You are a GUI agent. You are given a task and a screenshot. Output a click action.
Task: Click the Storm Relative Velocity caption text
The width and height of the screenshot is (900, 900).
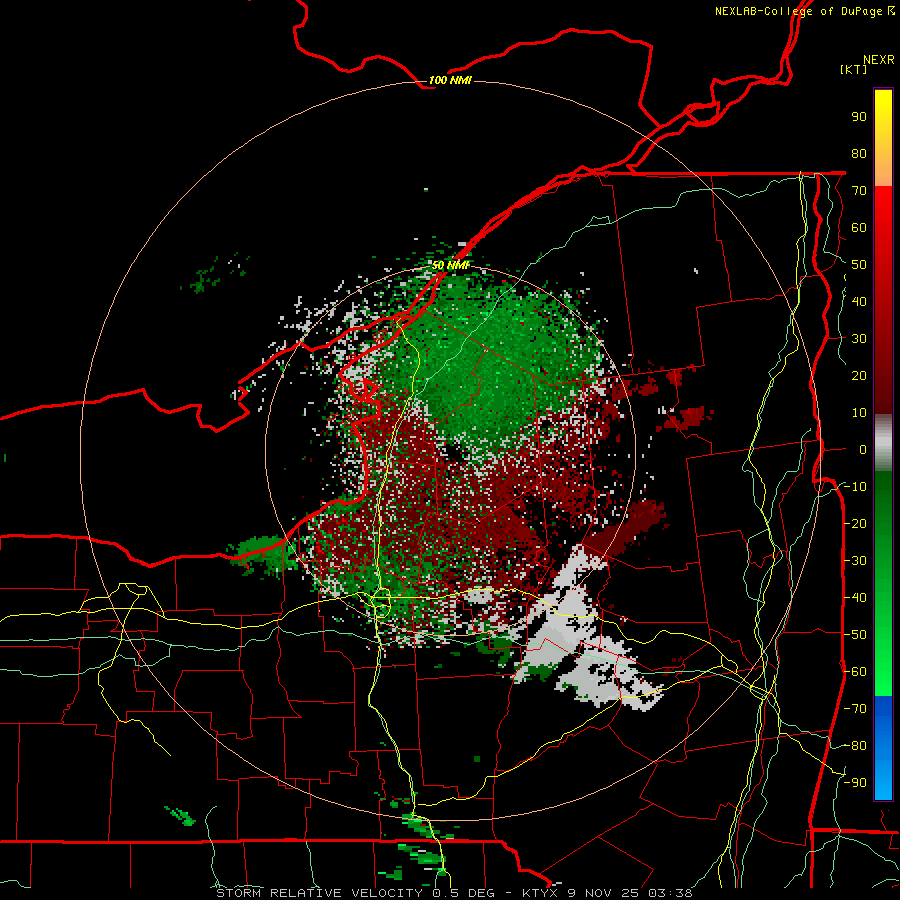click(454, 893)
